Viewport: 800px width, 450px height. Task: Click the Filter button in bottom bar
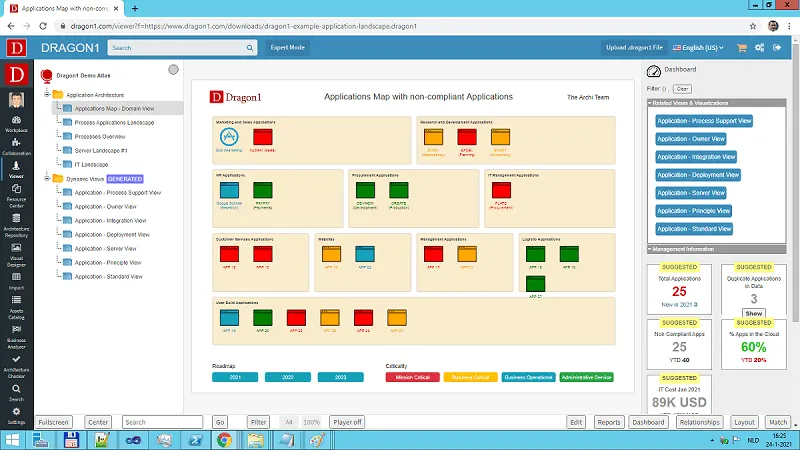(x=258, y=422)
